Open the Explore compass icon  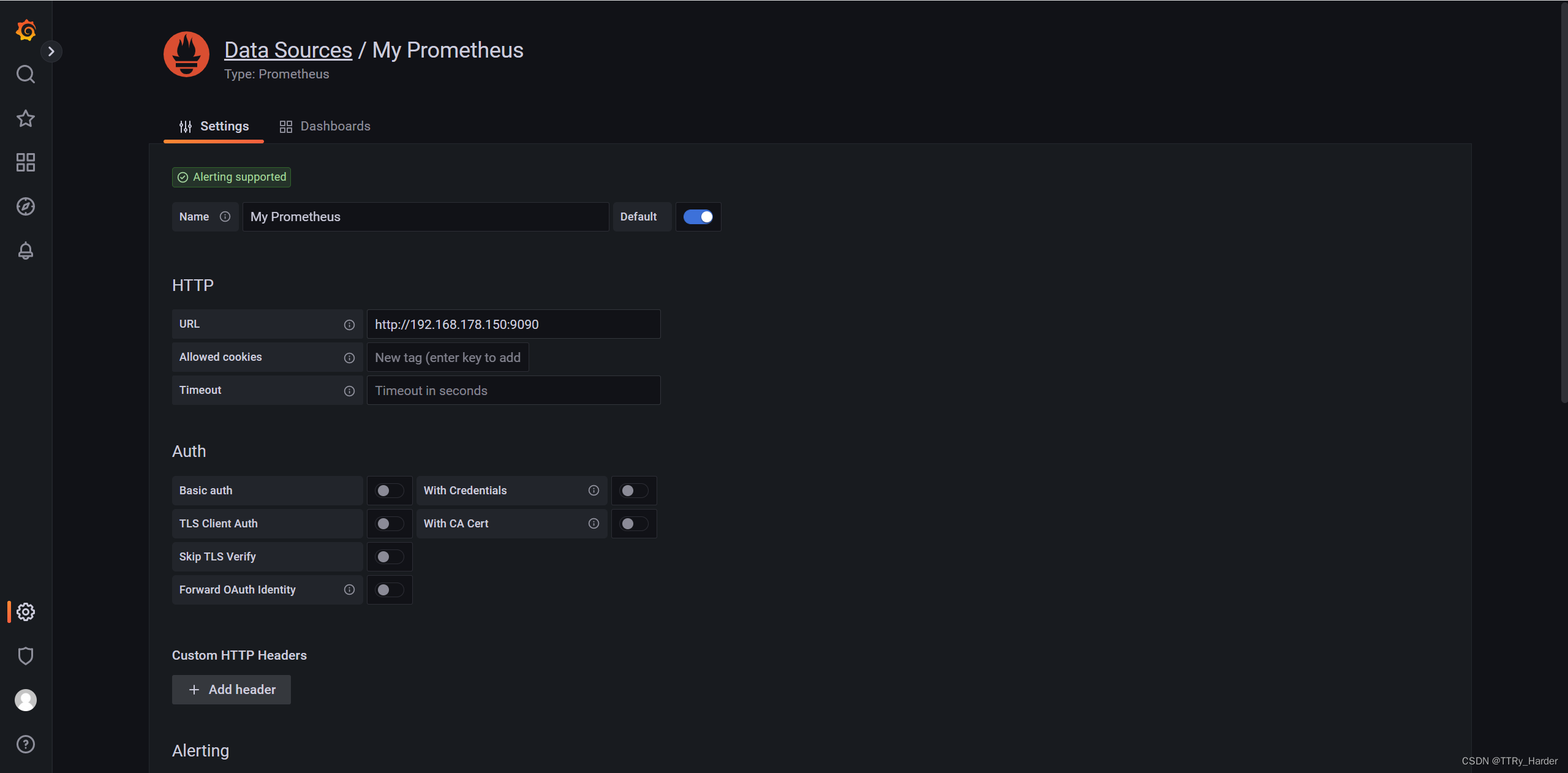[x=26, y=206]
